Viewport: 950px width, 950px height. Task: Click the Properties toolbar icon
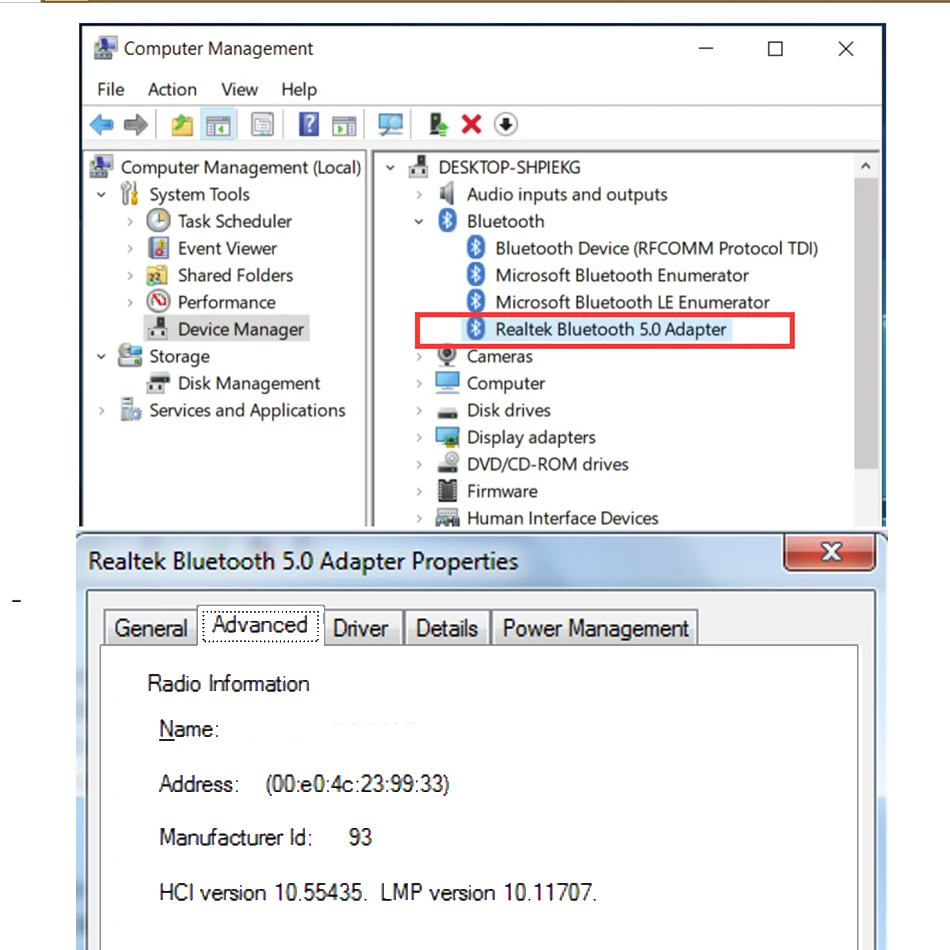(262, 125)
